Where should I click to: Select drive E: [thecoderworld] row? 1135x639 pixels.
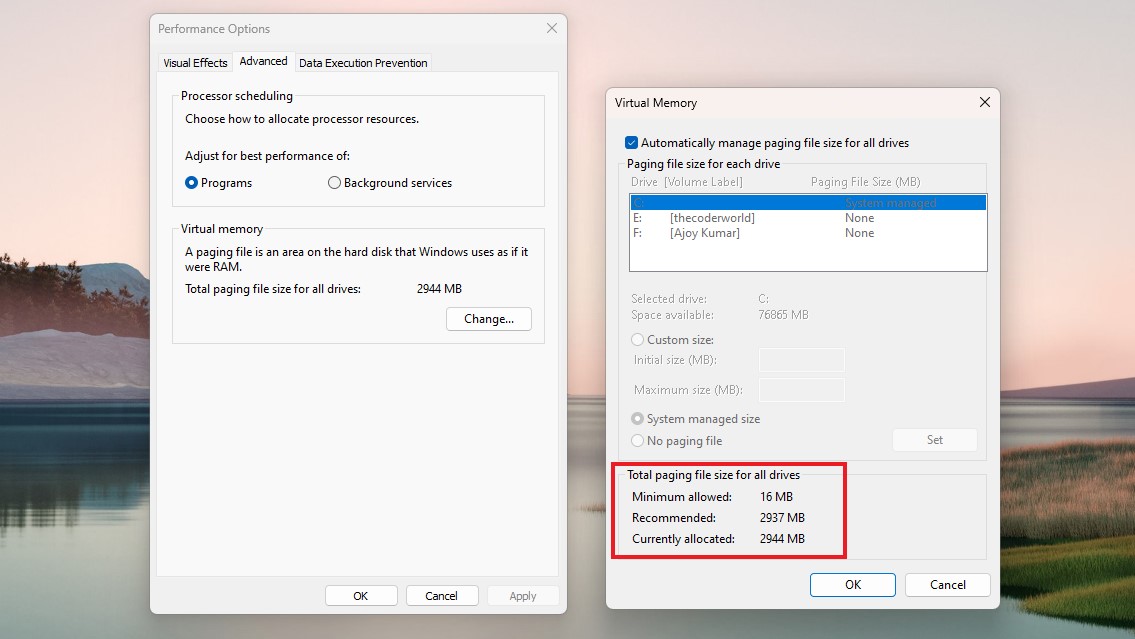[x=808, y=218]
